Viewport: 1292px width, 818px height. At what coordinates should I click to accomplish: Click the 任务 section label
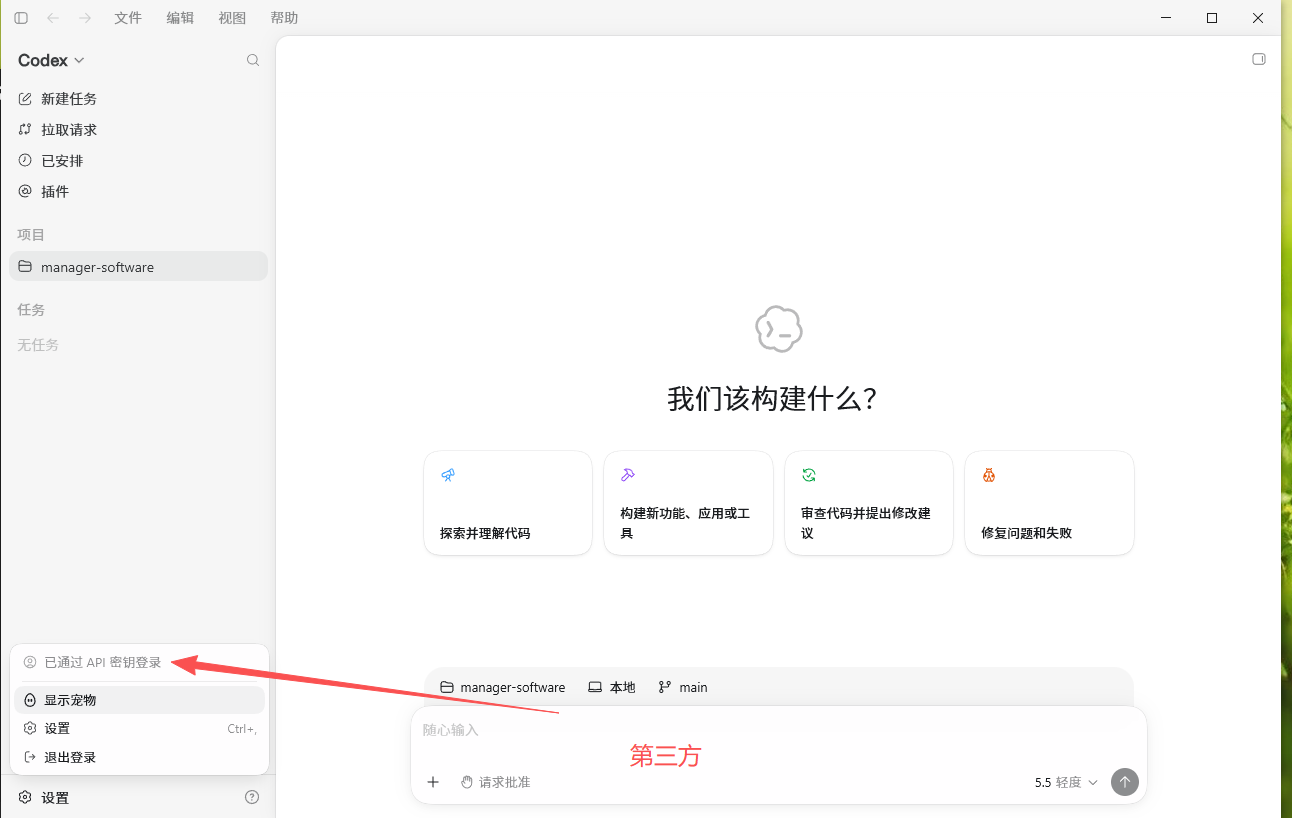31,310
